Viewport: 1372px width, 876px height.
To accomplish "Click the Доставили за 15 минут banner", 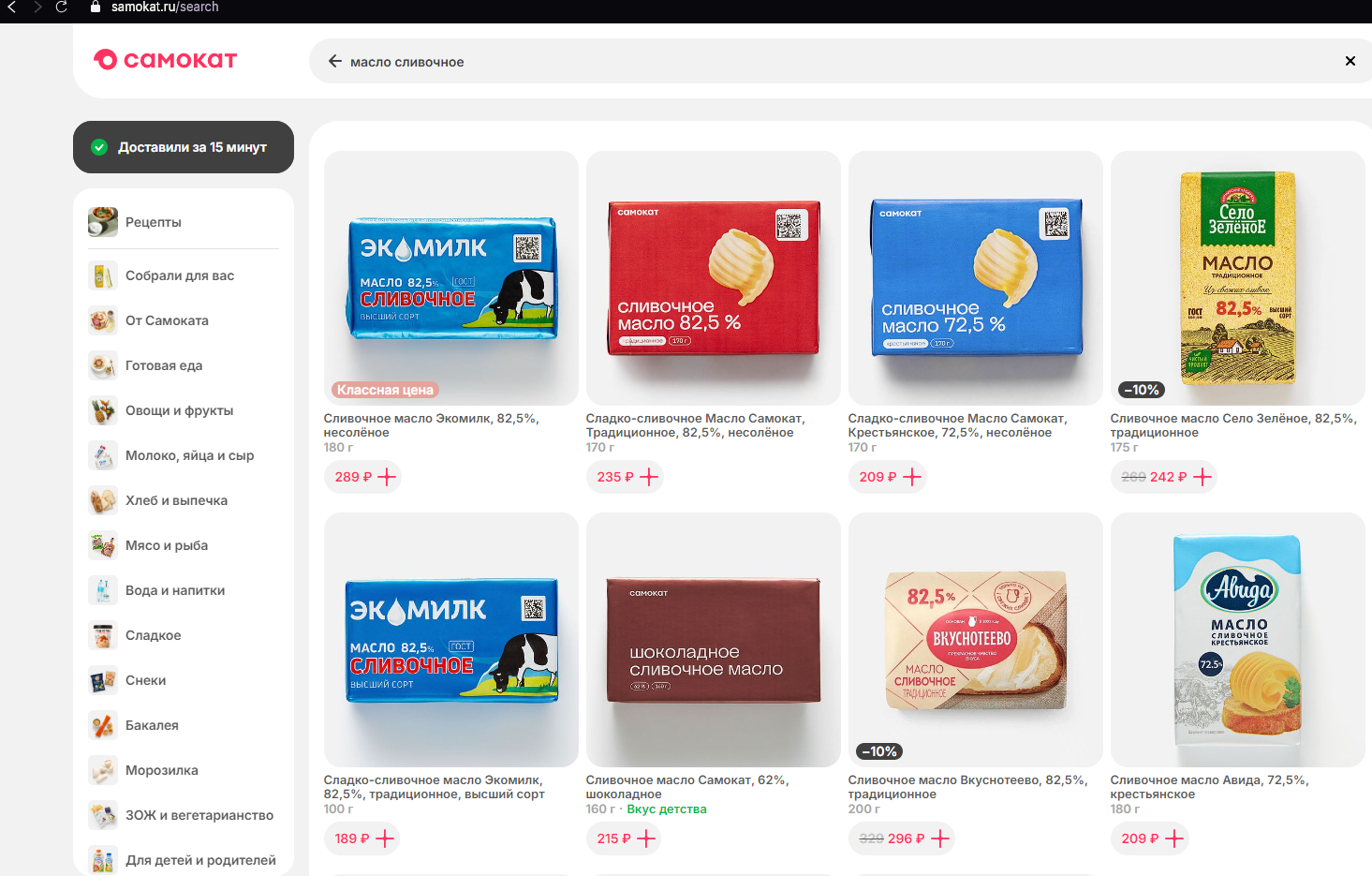I will [x=184, y=147].
